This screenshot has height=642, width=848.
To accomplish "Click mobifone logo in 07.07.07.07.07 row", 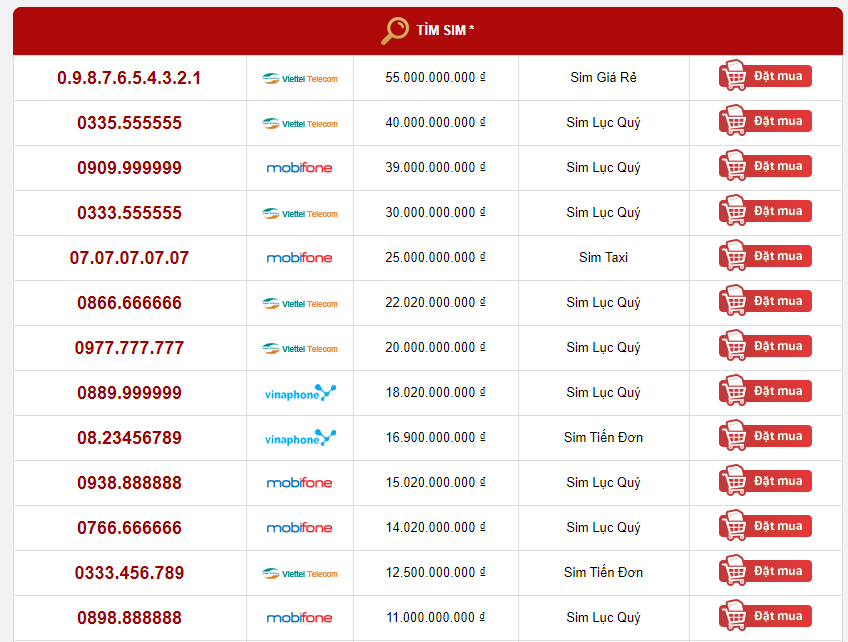I will coord(299,258).
